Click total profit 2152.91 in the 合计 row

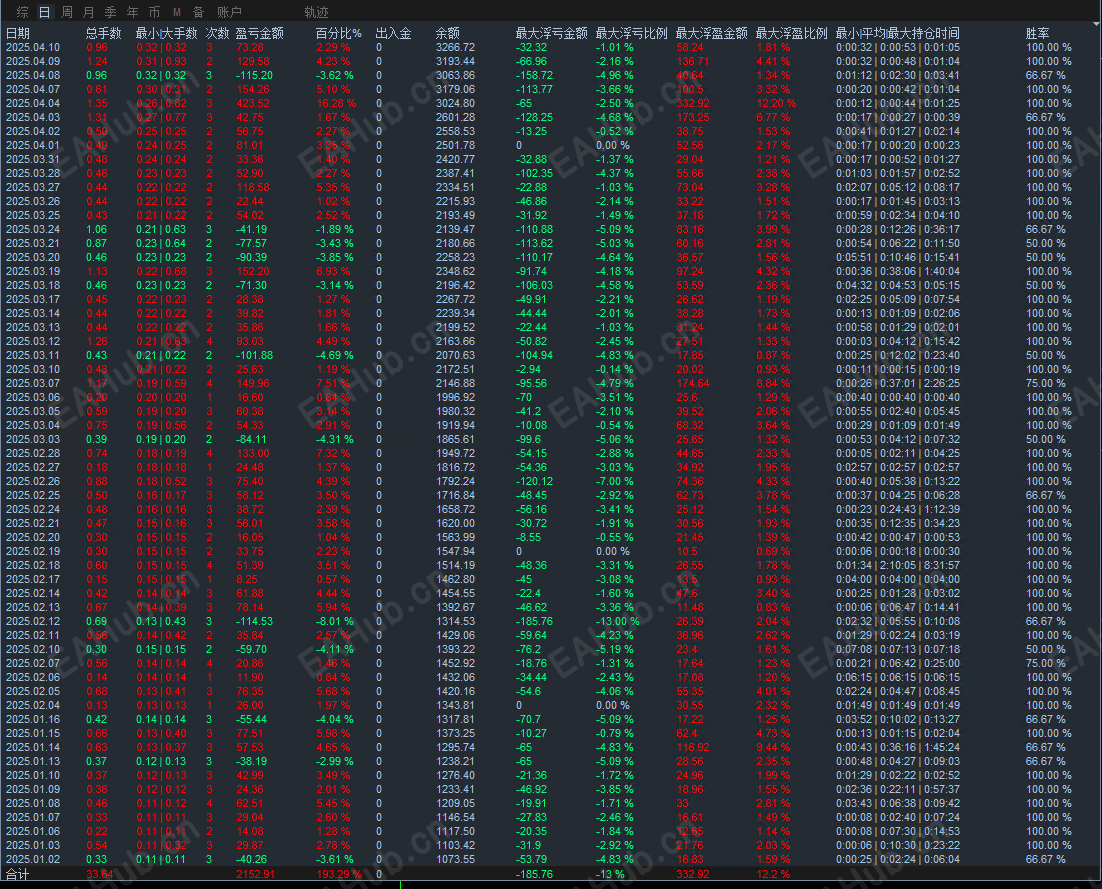pos(255,874)
